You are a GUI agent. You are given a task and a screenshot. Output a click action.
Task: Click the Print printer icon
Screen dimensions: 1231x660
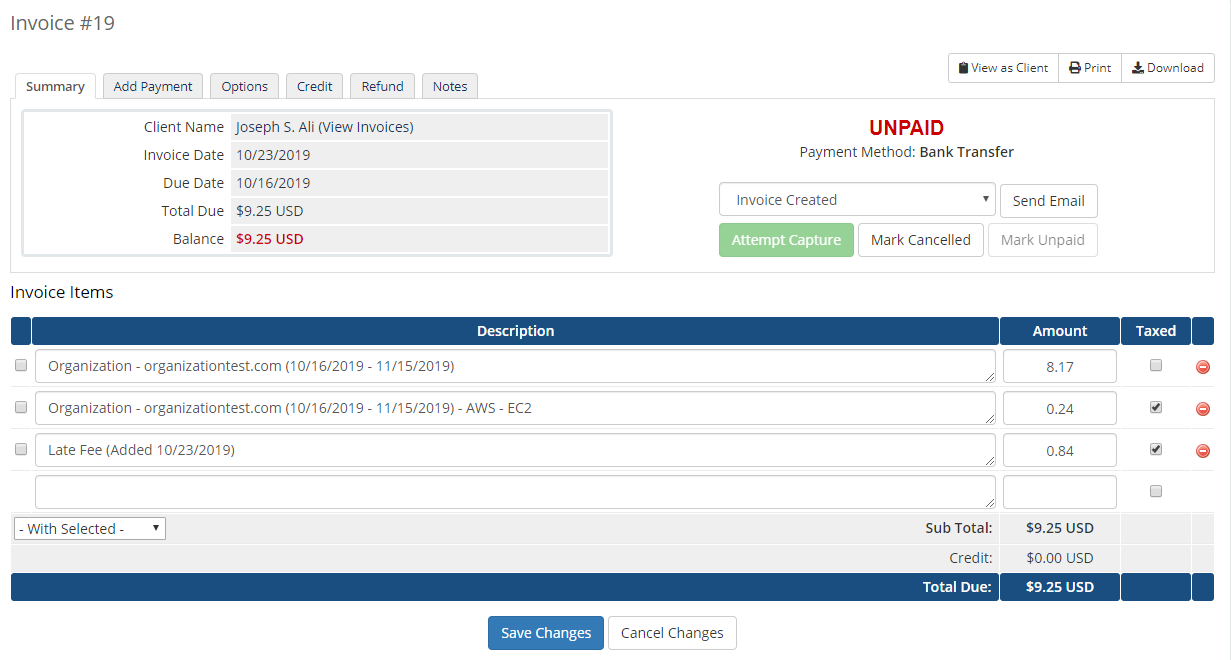pos(1075,68)
